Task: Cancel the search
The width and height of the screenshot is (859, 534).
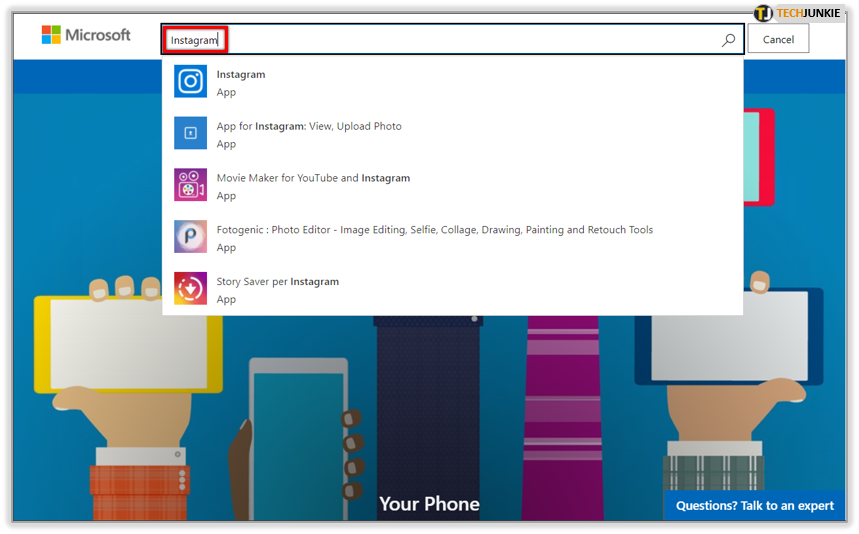Action: coord(778,40)
